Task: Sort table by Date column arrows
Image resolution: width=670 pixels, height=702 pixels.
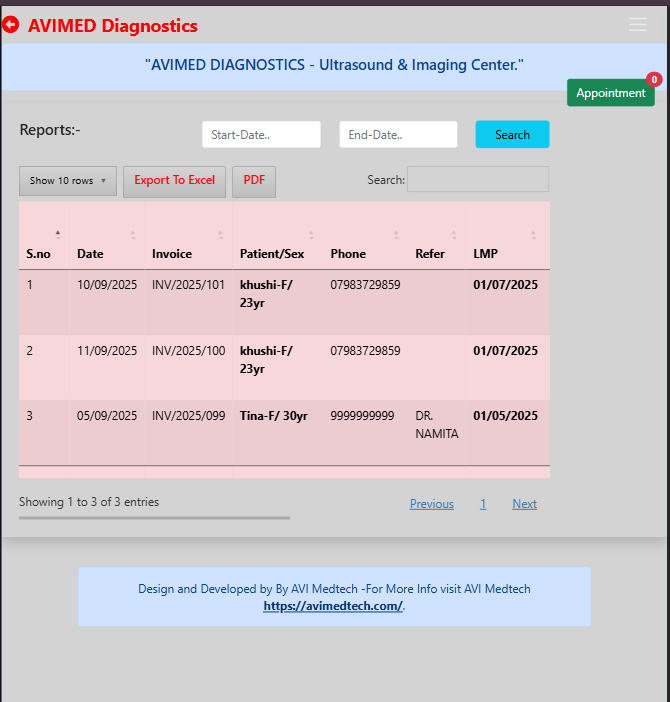Action: 132,235
